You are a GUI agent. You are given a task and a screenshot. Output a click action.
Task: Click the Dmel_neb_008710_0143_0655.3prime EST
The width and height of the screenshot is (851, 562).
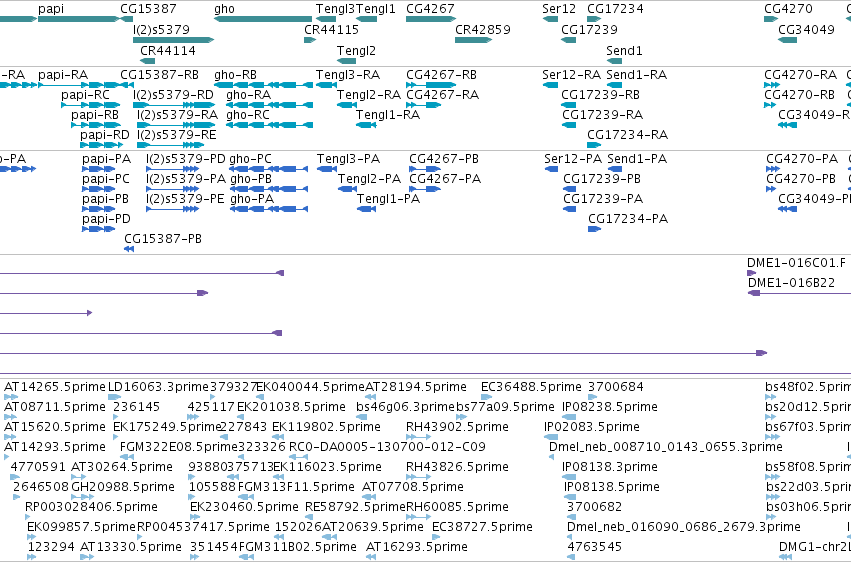(551, 457)
